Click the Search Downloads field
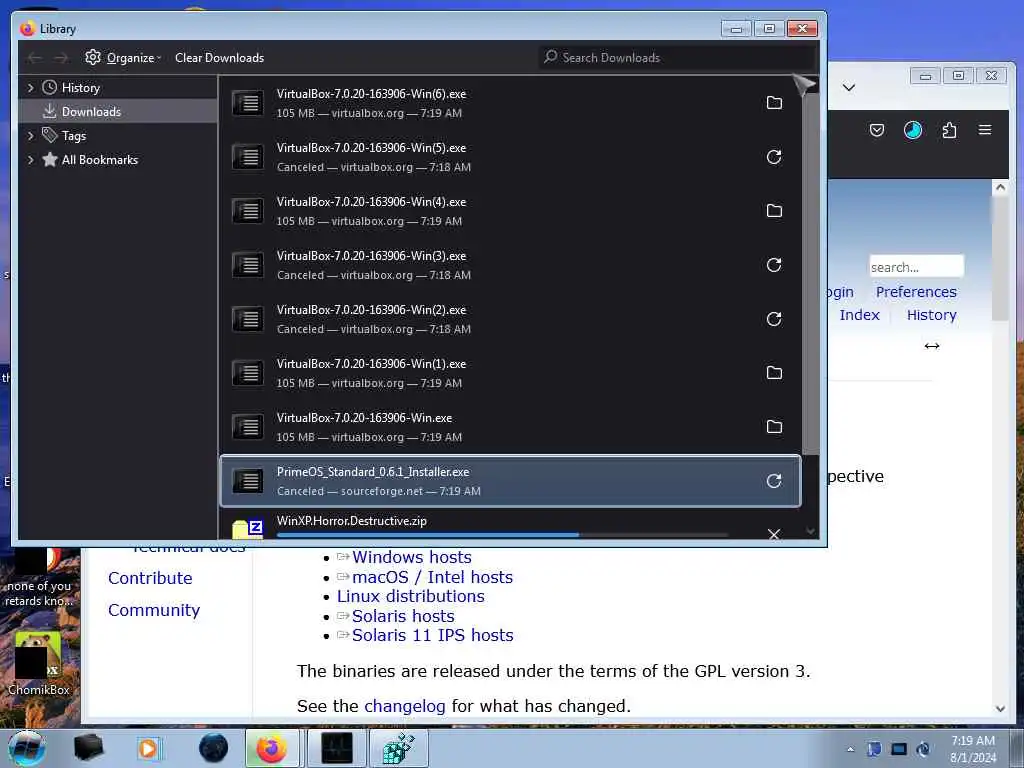Screen dimensions: 1024x768 tap(678, 57)
